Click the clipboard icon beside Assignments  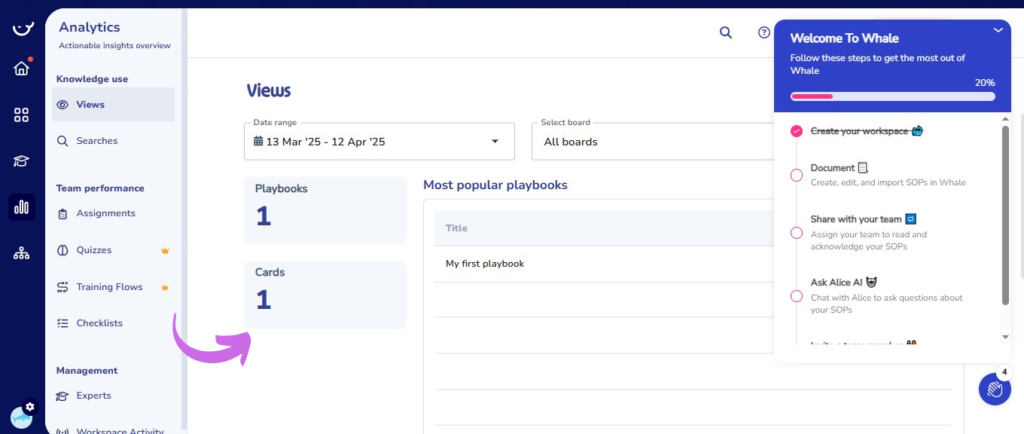click(63, 213)
